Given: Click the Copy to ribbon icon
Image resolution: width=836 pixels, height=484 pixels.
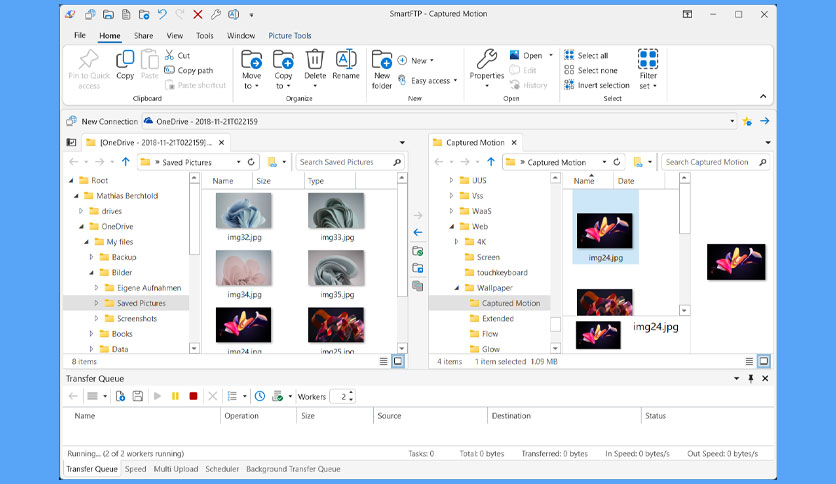Looking at the screenshot, I should (x=283, y=60).
